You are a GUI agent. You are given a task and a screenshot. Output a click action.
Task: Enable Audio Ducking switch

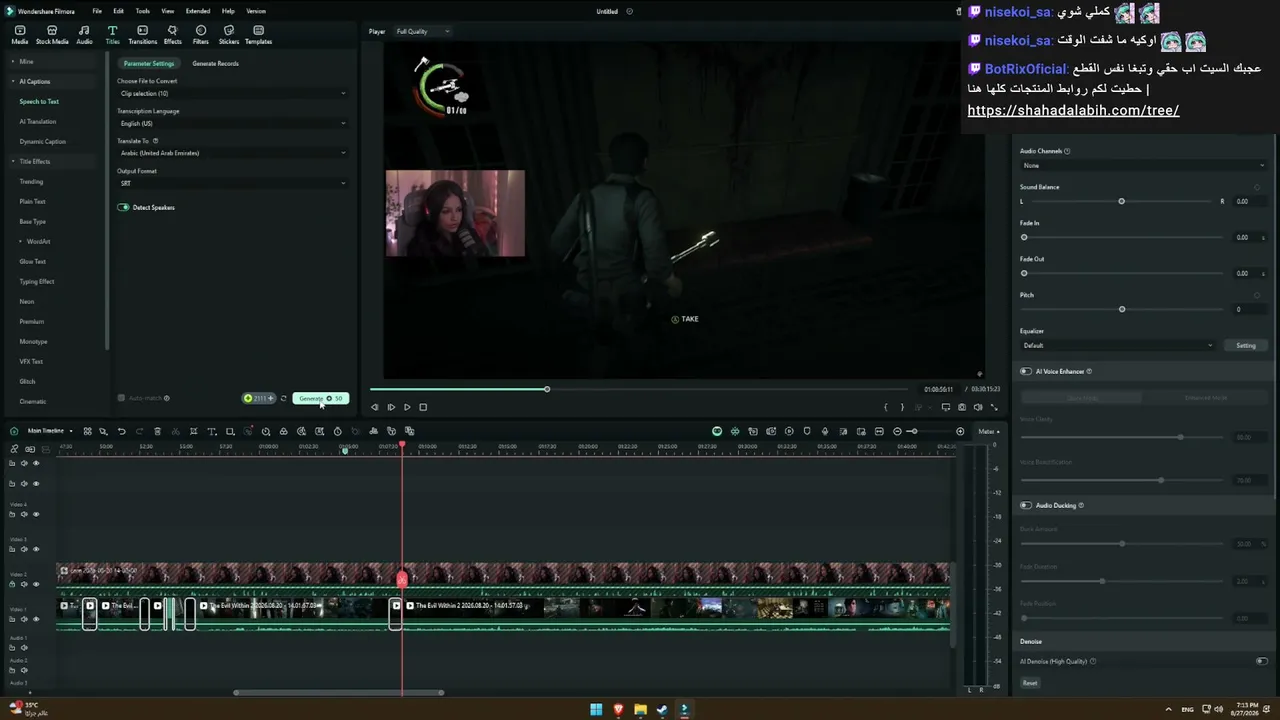tap(1026, 505)
